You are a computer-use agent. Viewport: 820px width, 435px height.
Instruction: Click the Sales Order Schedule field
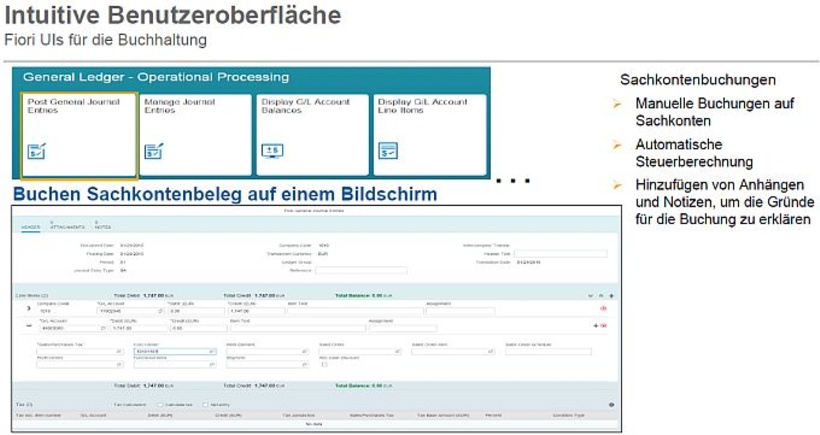click(x=548, y=352)
